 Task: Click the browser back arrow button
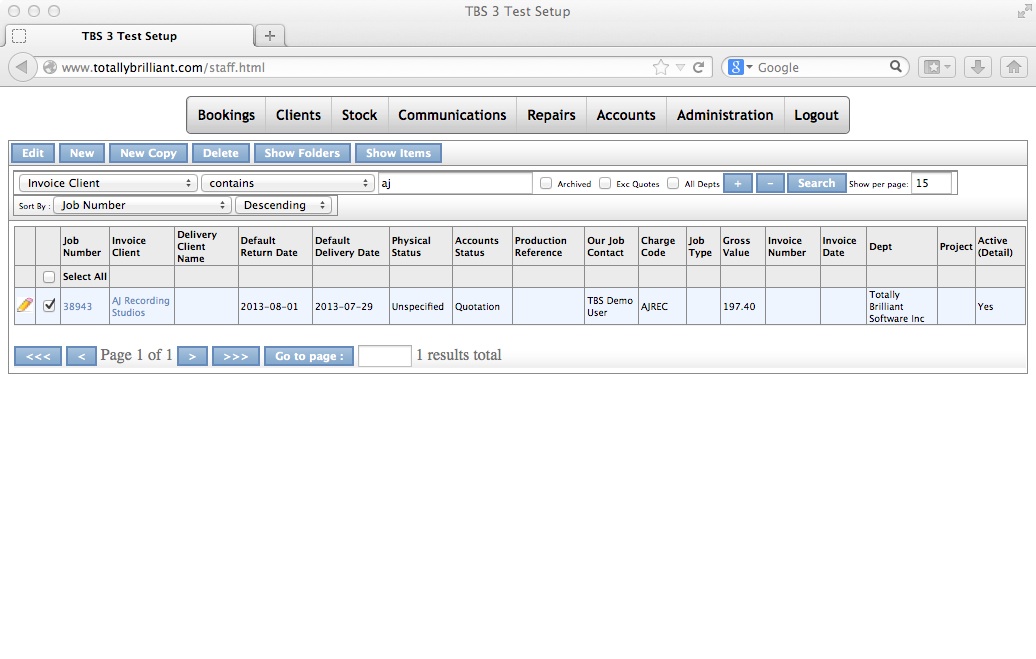tap(22, 67)
